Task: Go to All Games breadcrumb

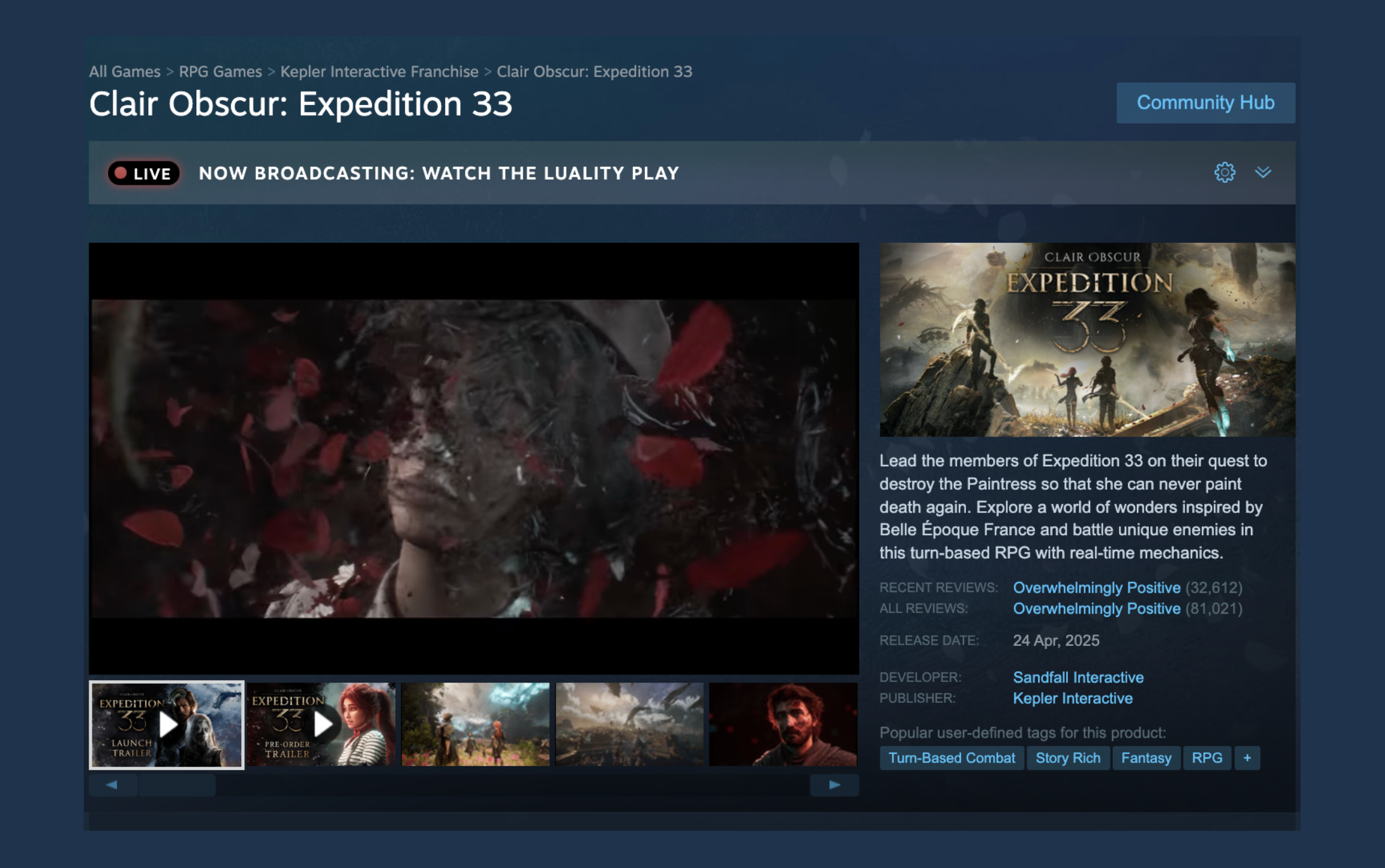Action: coord(125,71)
